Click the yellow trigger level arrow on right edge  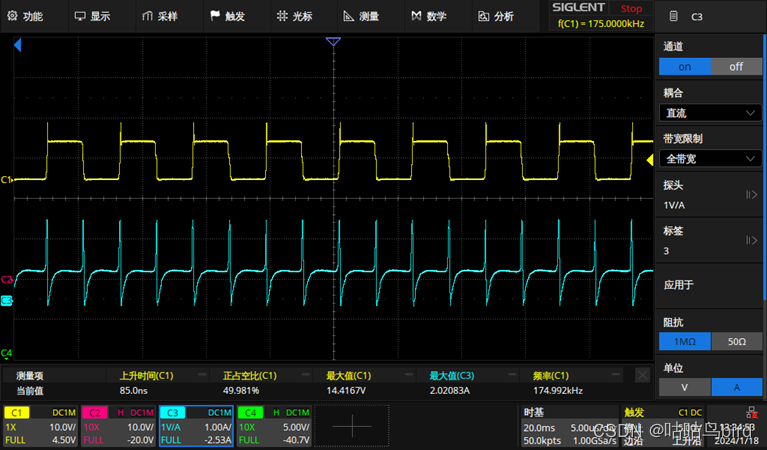[650, 160]
